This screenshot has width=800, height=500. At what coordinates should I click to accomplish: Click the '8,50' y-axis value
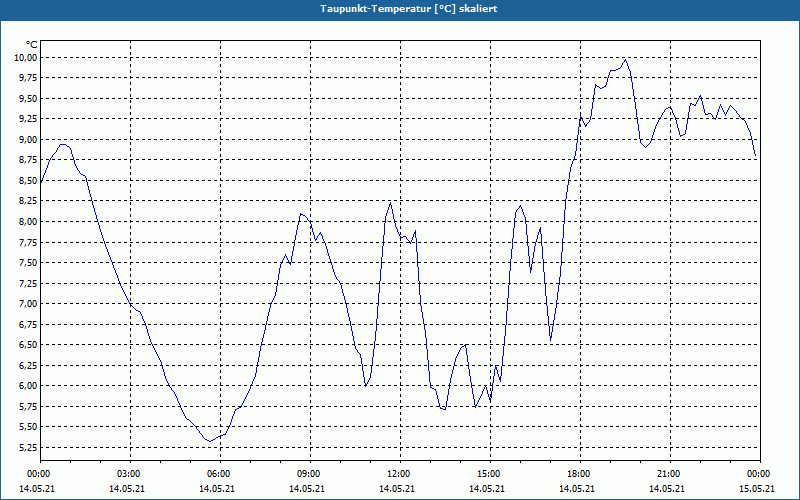27,181
